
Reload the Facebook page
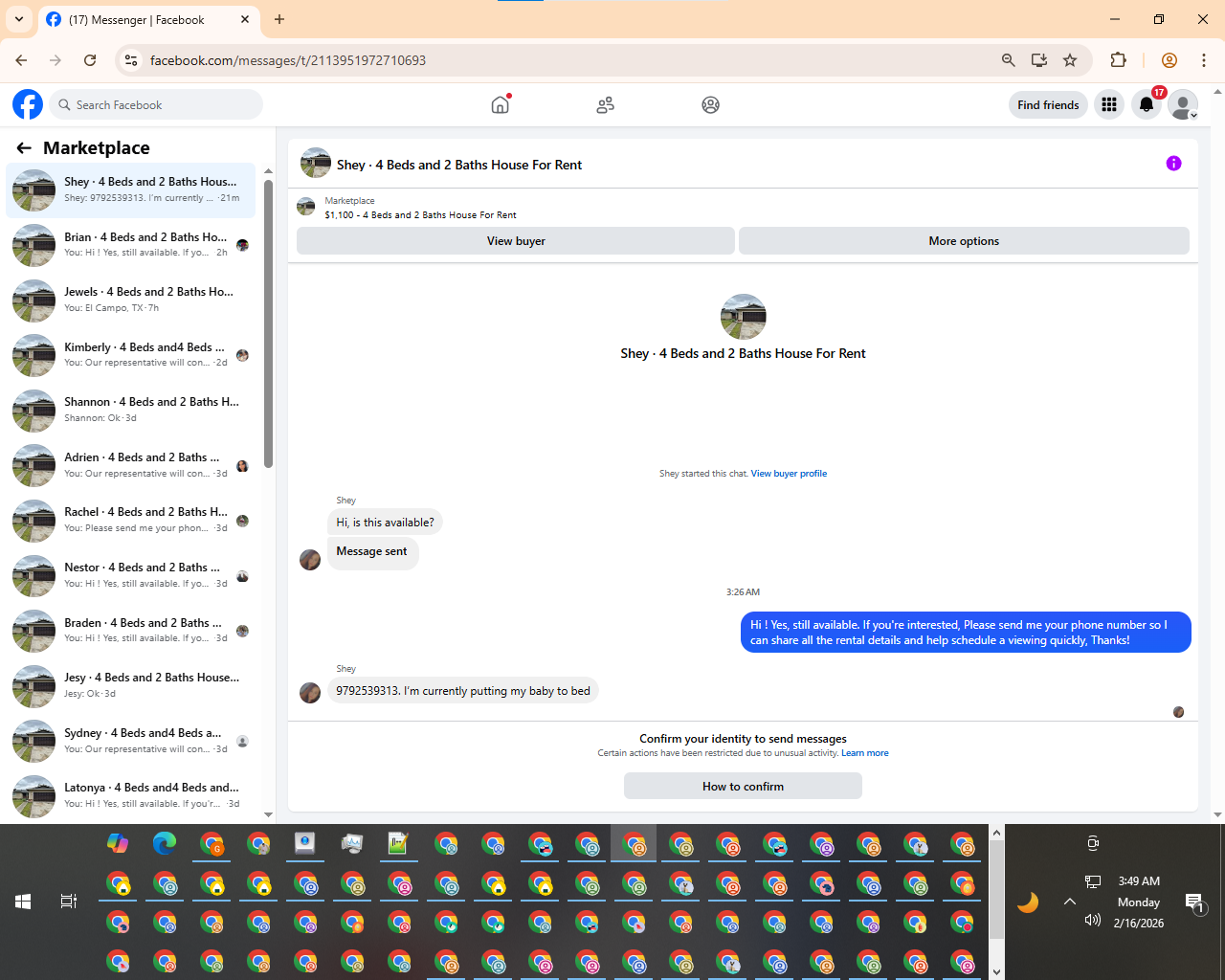click(90, 60)
